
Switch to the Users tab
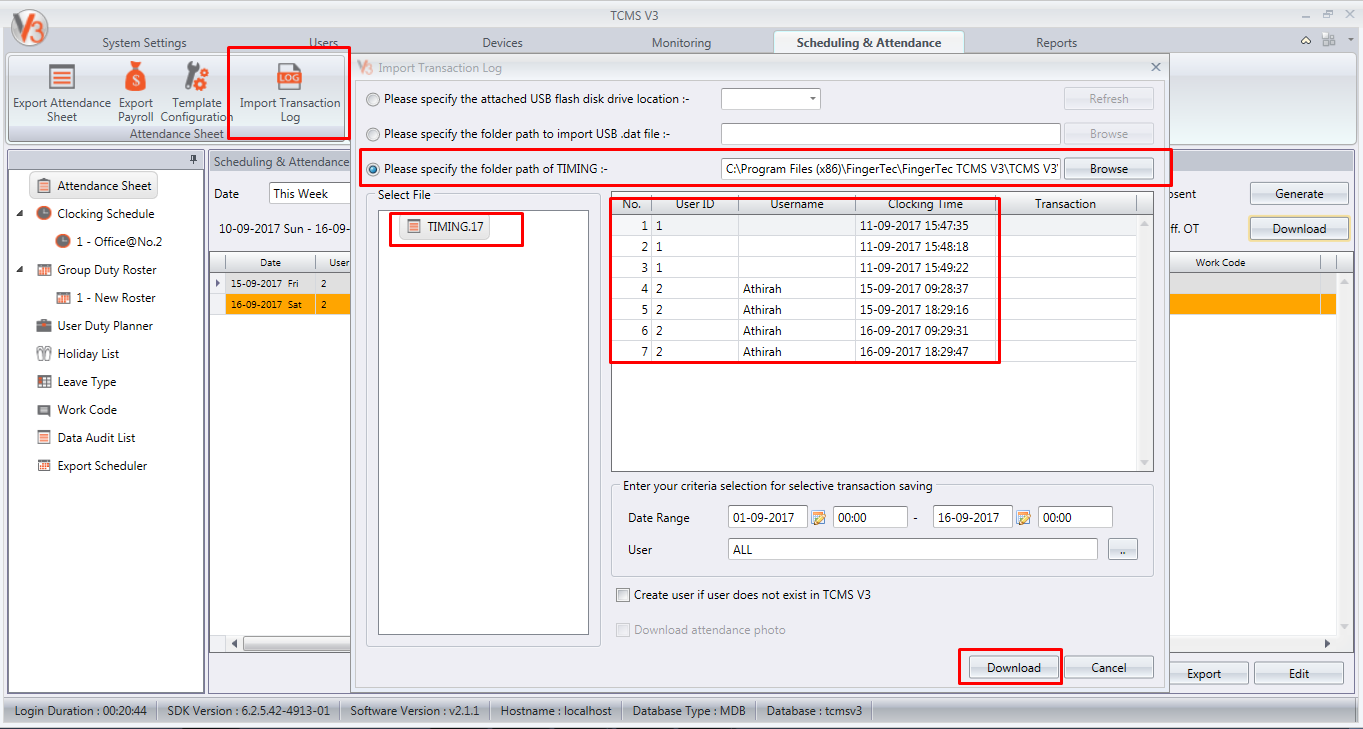tap(323, 43)
